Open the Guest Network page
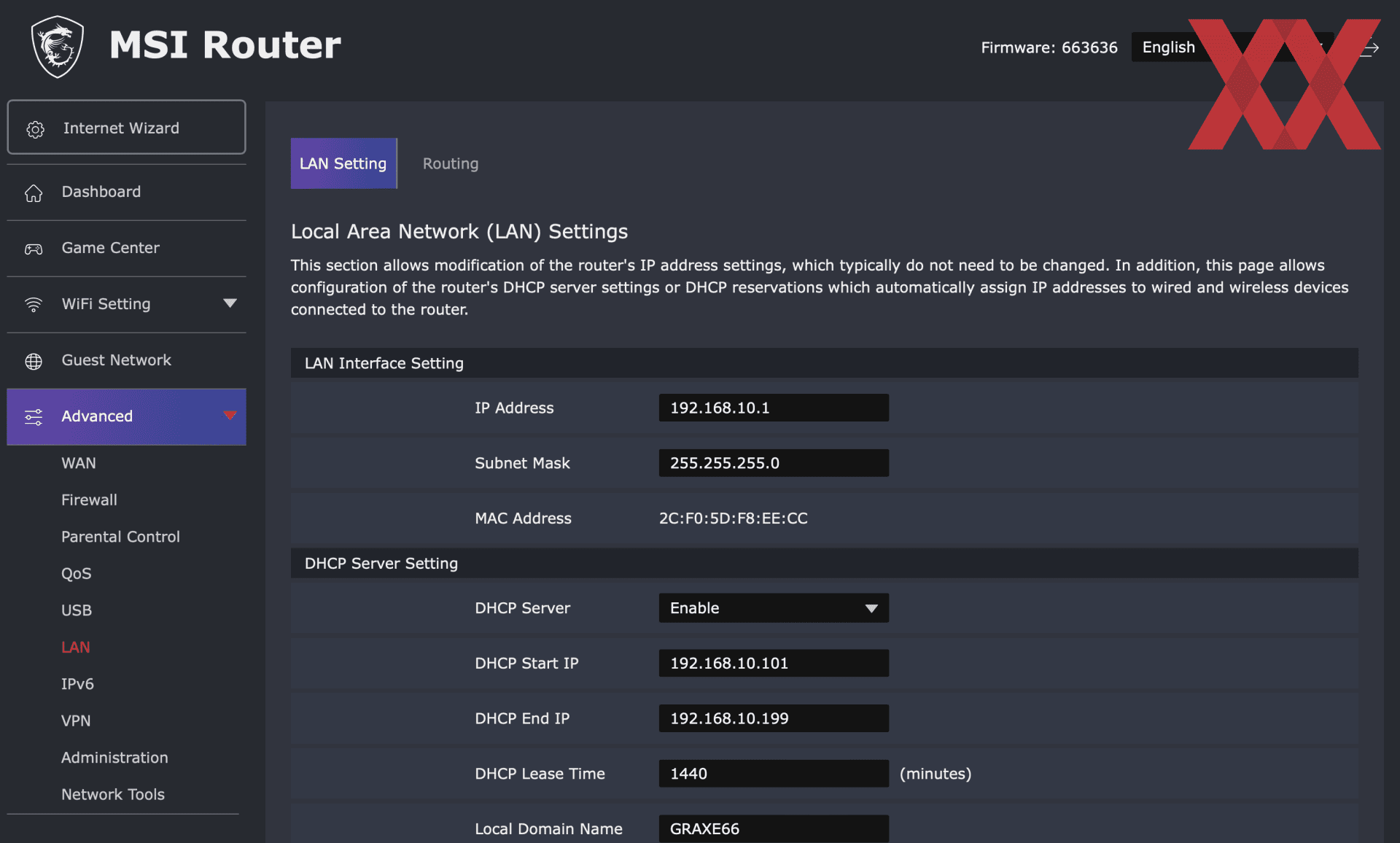The height and width of the screenshot is (843, 1400). pyautogui.click(x=126, y=360)
